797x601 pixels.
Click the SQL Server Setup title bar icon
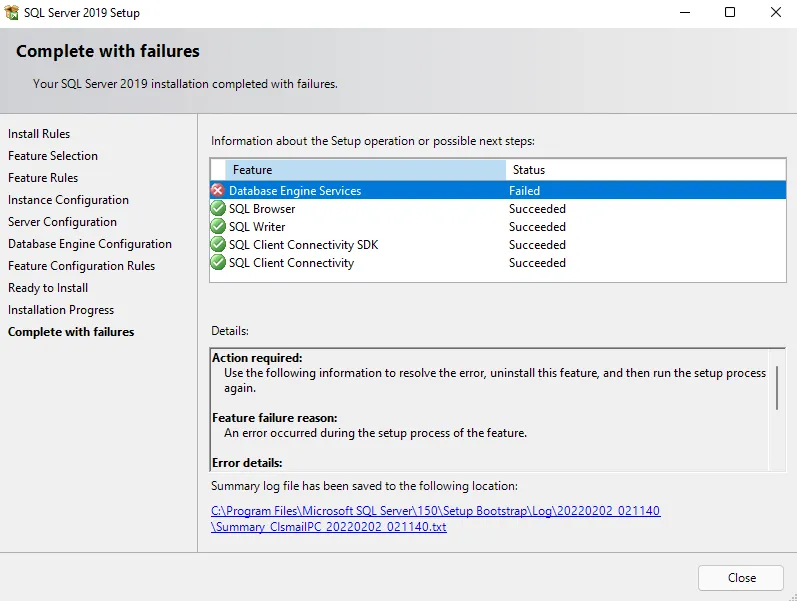click(13, 13)
